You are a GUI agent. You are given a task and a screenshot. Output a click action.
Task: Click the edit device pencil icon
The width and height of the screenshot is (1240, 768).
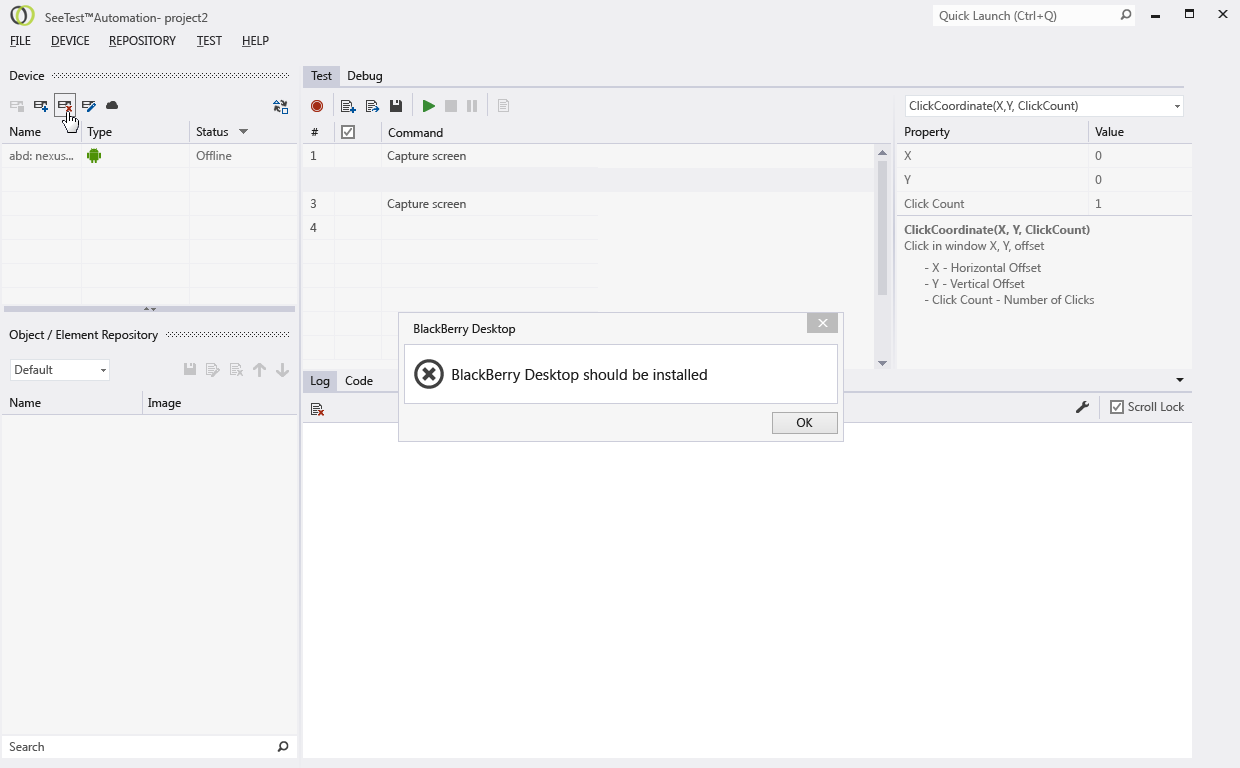click(x=89, y=106)
